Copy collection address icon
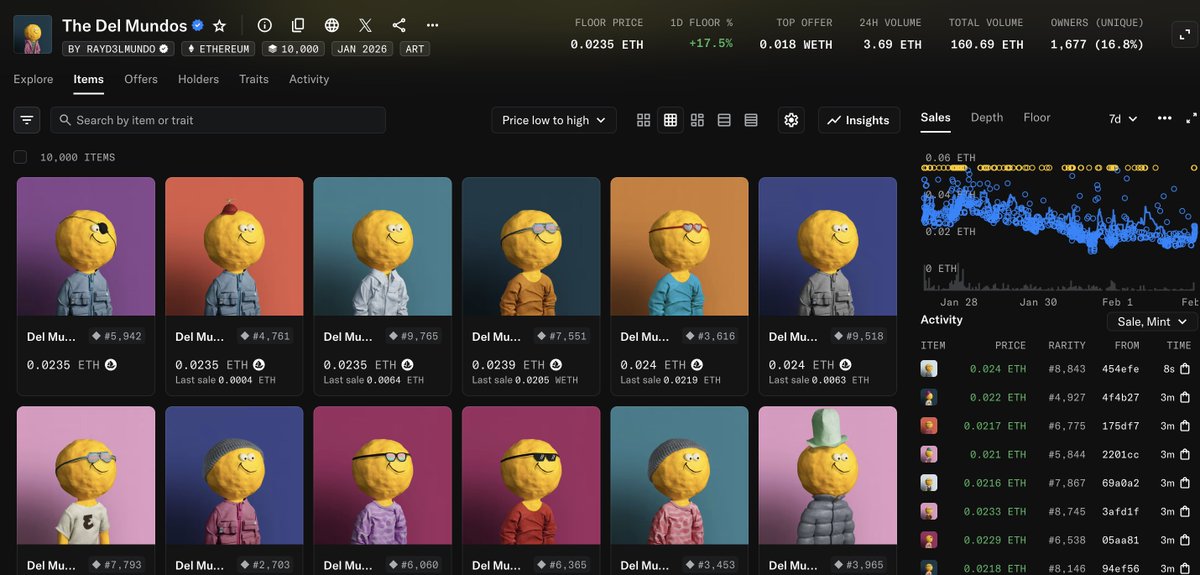 click(x=298, y=25)
